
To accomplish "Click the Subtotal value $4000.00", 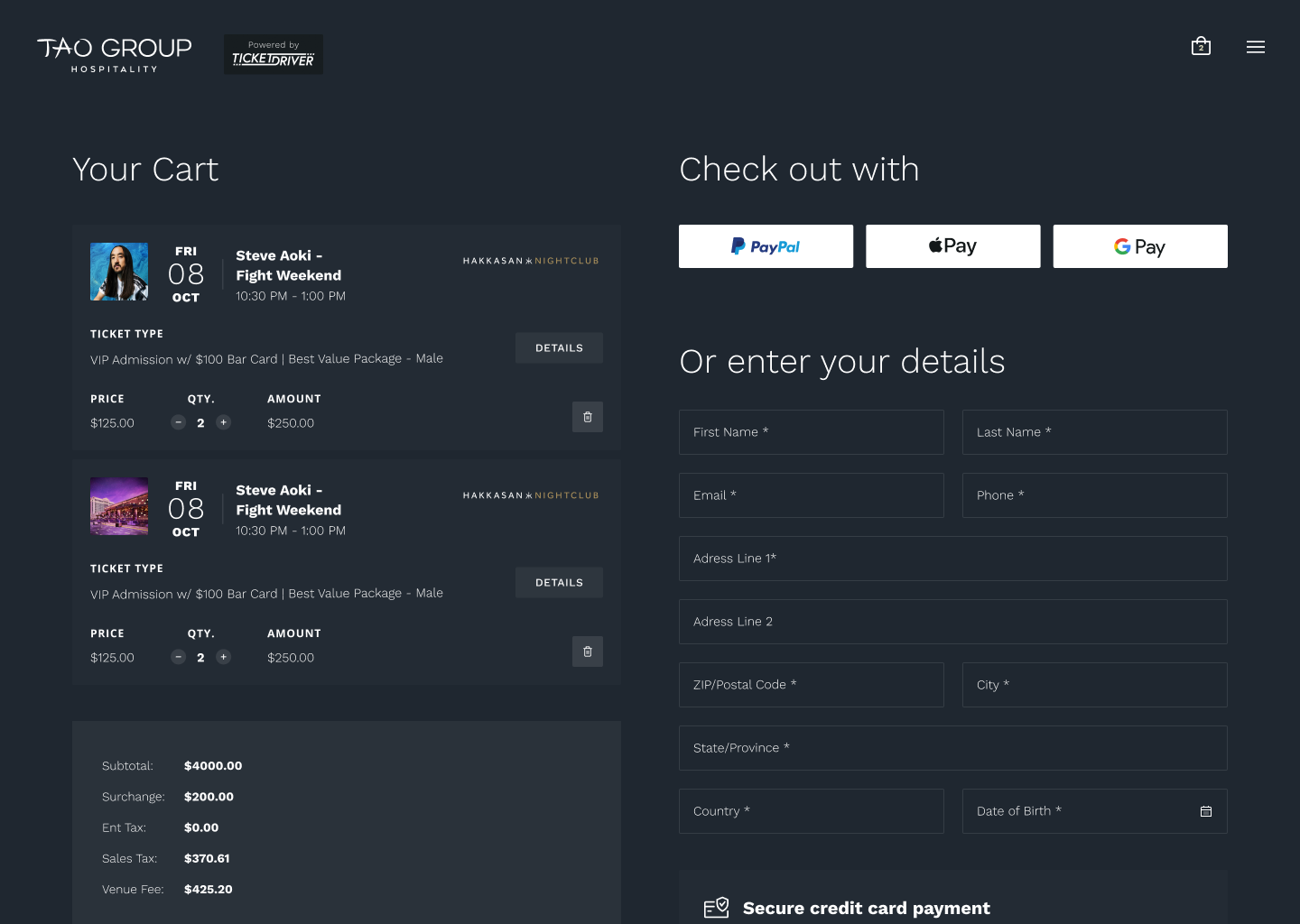I will tap(213, 766).
